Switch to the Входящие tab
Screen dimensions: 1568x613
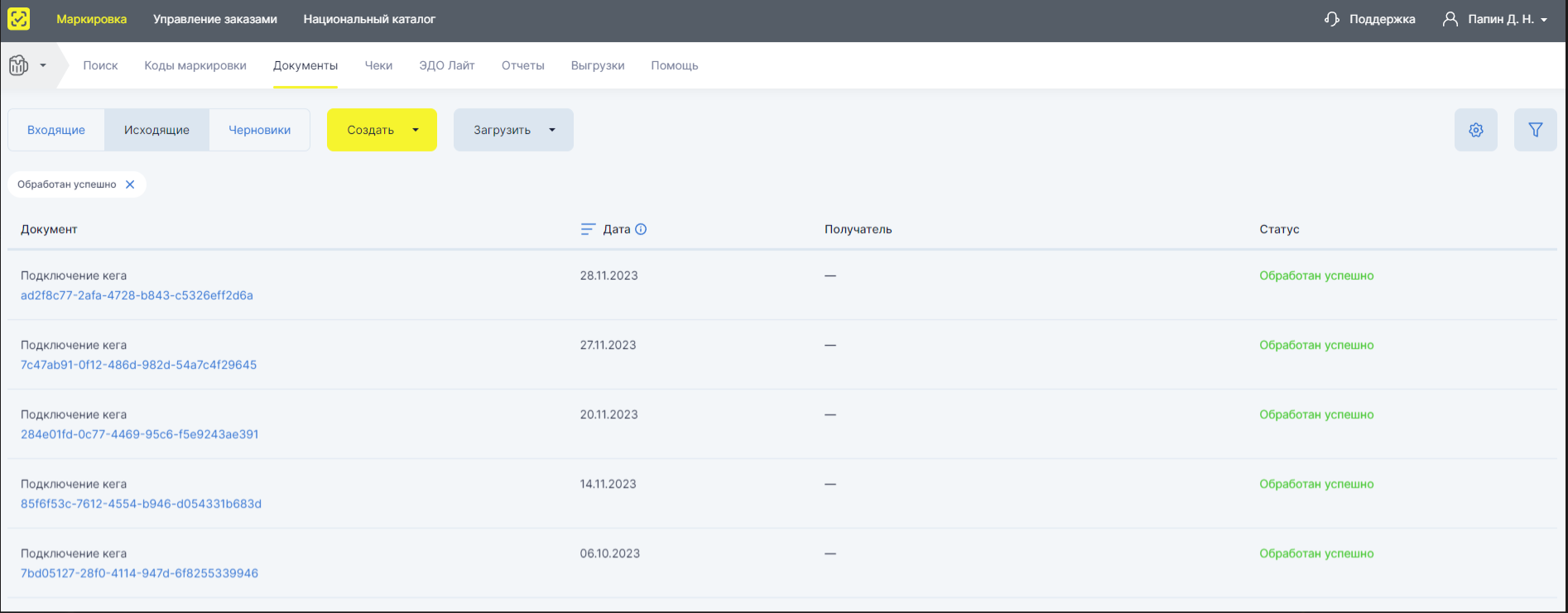click(56, 130)
